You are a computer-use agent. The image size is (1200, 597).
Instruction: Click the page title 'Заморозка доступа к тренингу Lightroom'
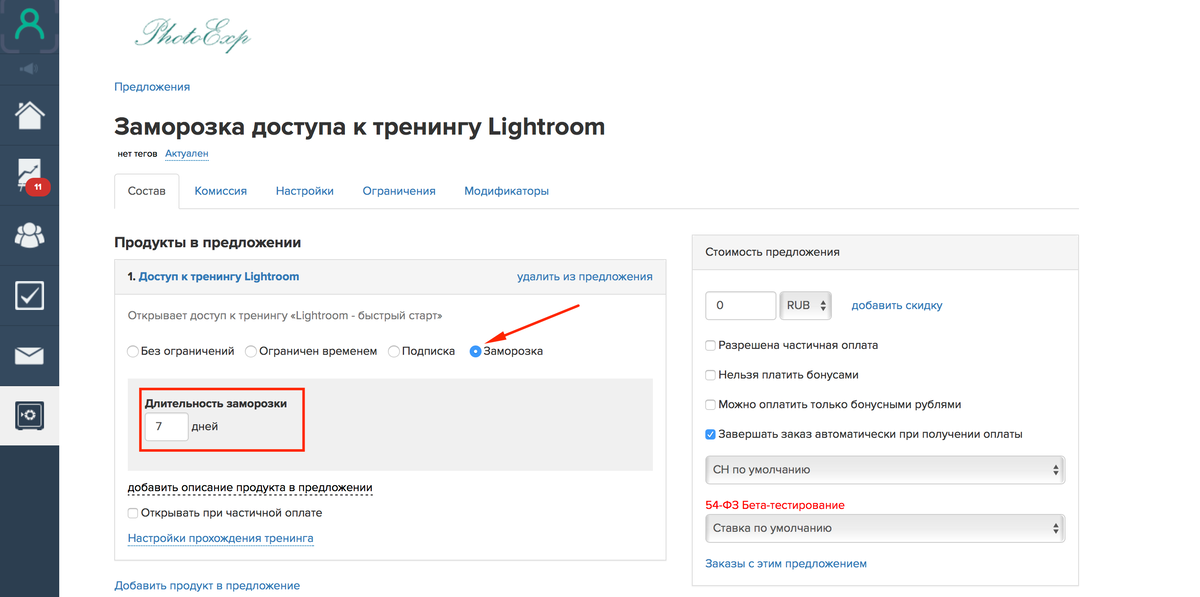coord(360,127)
